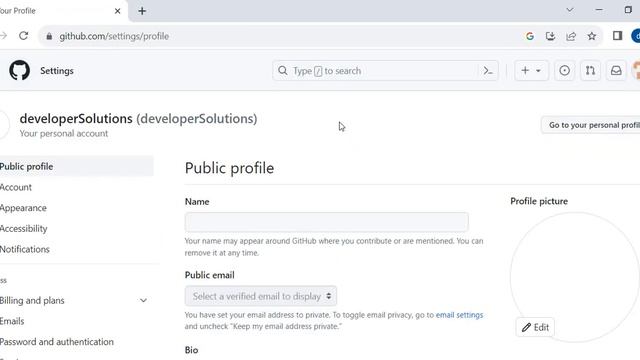Click the Chrome profile avatar icon

636,36
